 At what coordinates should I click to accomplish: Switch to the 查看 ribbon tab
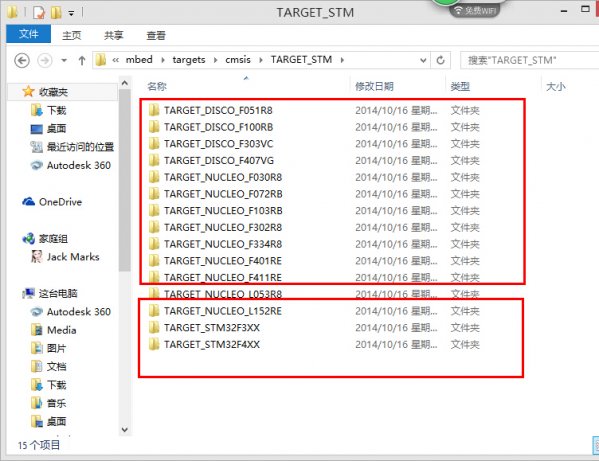[x=156, y=35]
